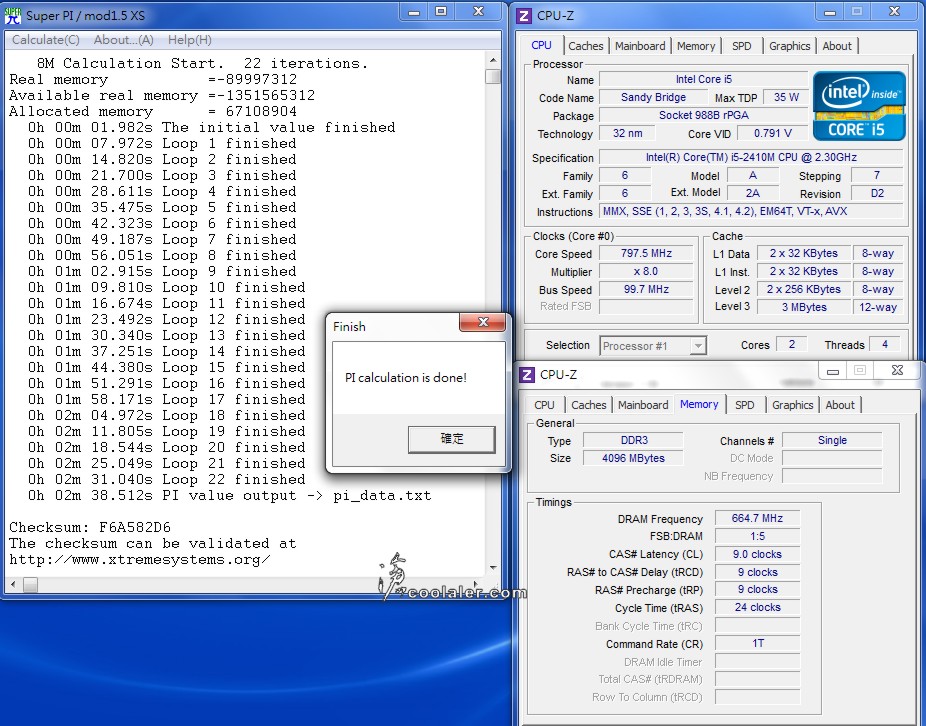
Task: Click the CAS# Latency value 9.0 clocks
Action: tap(757, 554)
